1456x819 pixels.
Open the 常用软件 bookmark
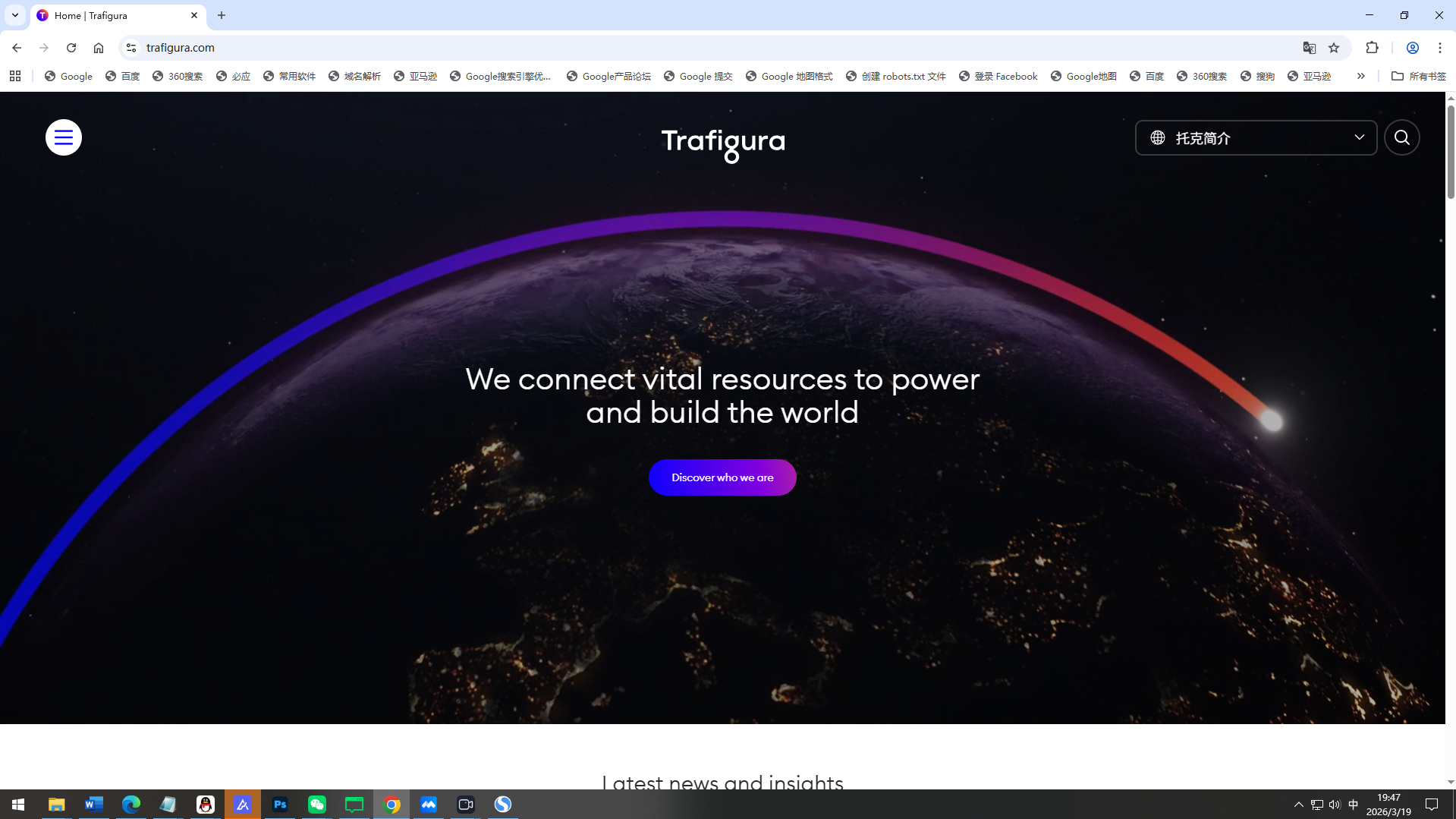(x=289, y=76)
